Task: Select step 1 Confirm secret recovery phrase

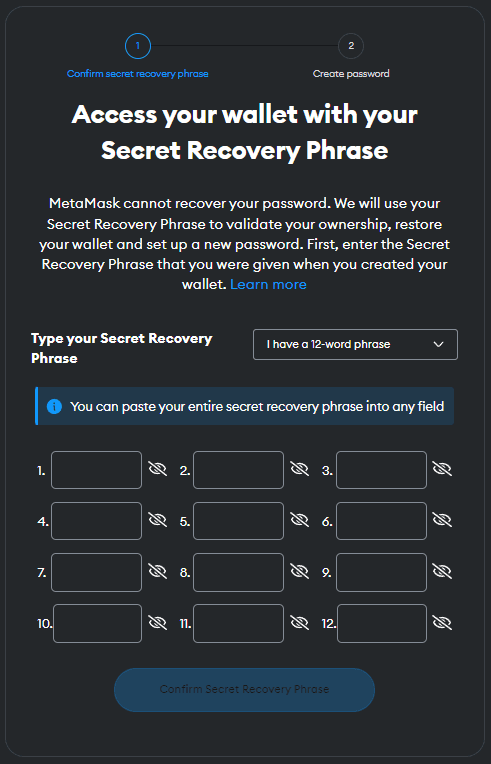Action: [138, 46]
